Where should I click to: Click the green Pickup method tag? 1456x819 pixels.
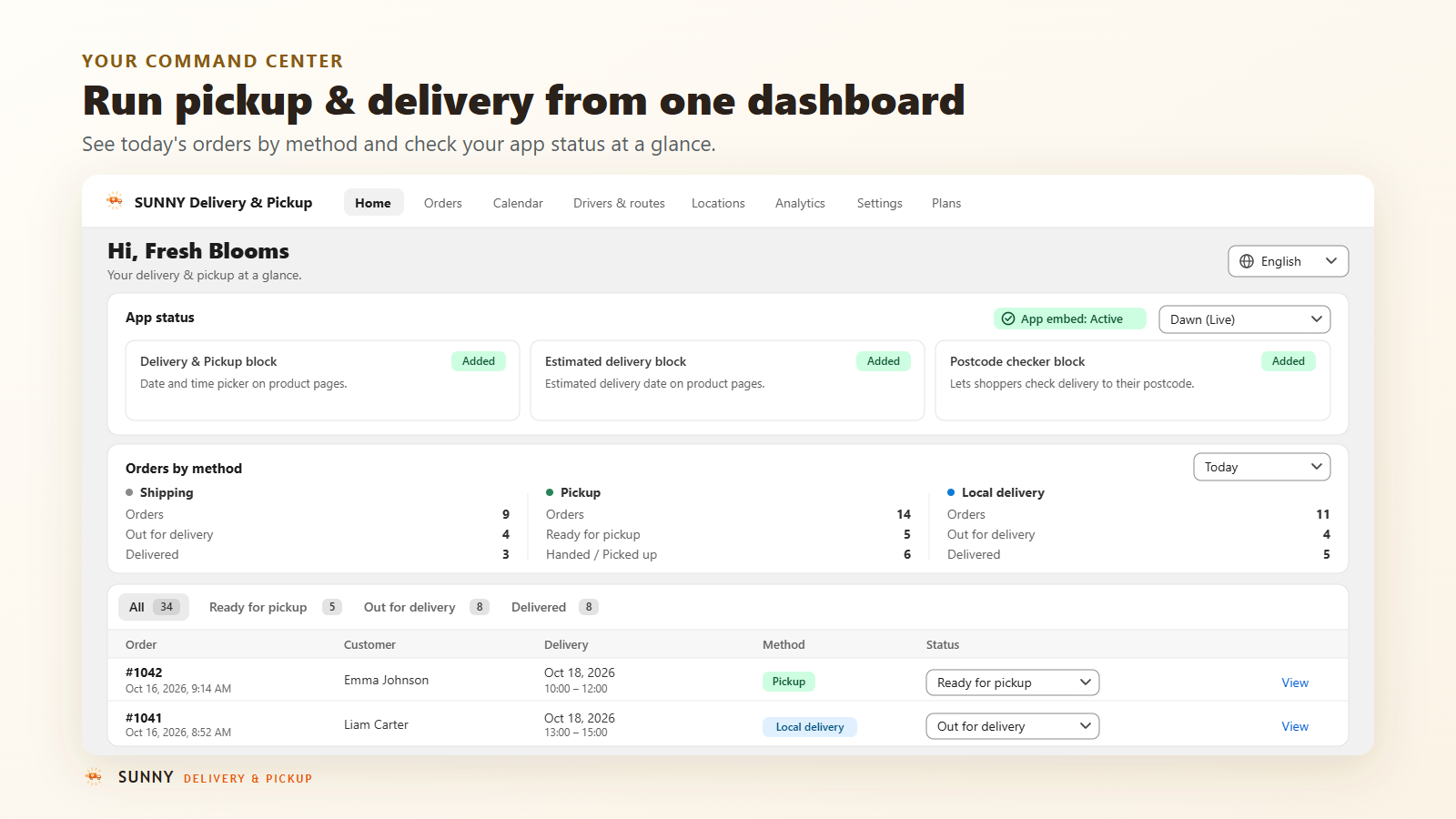pyautogui.click(x=789, y=682)
